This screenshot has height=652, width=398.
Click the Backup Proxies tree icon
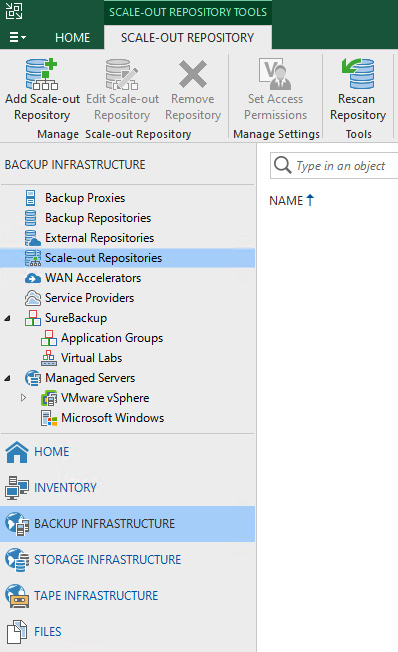pyautogui.click(x=31, y=198)
